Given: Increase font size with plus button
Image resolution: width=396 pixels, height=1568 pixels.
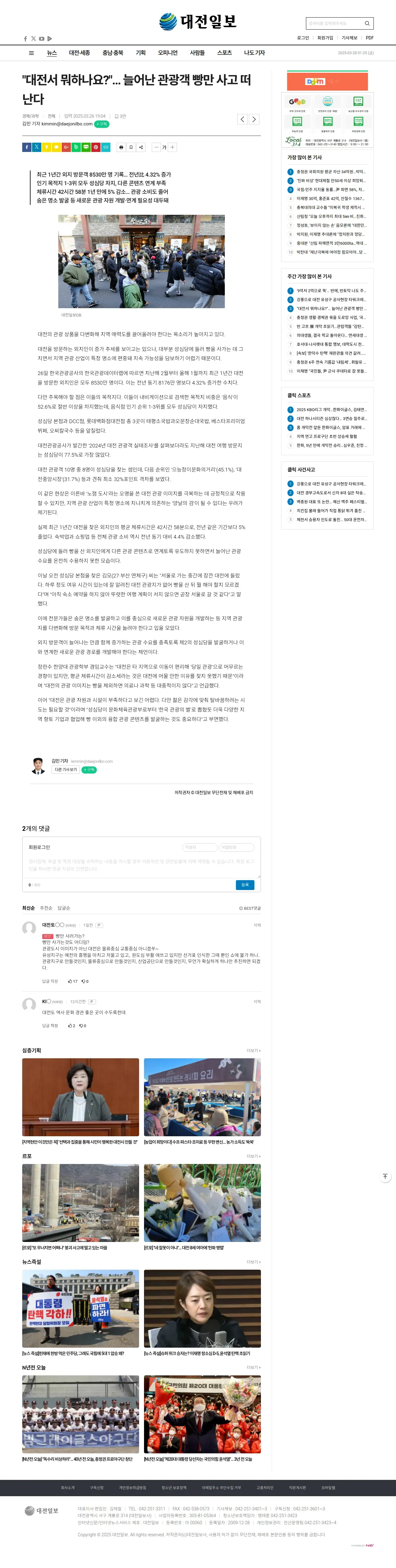Looking at the screenshot, I should [172, 147].
